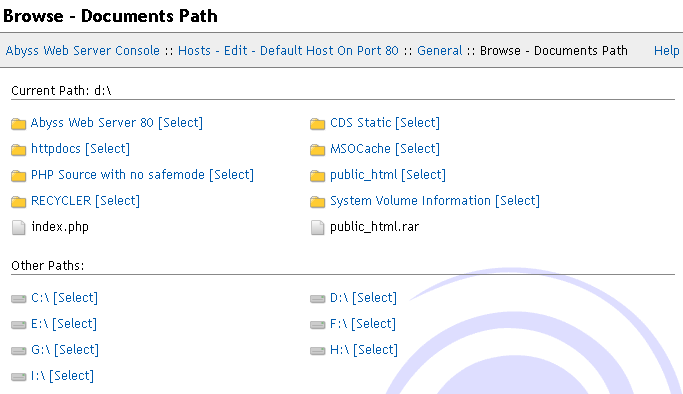Go to Abyss Web Server Console breadcrumb
Screen dimensions: 683x394
83,51
